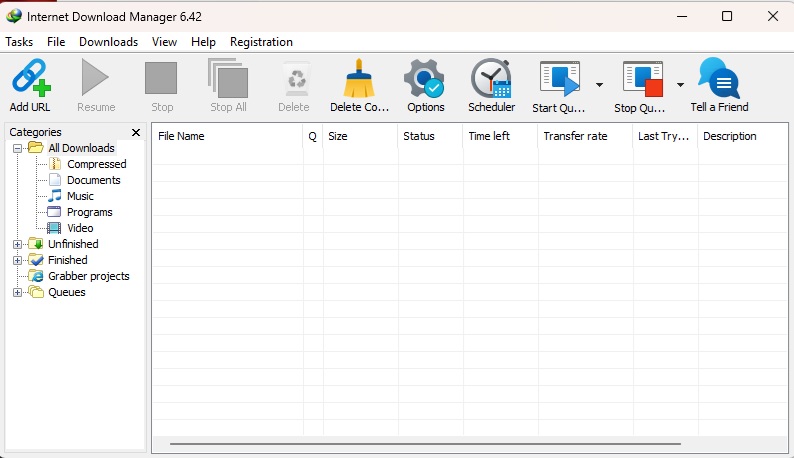The width and height of the screenshot is (794, 458).
Task: Open Start Queue dropdown arrow
Action: (600, 85)
